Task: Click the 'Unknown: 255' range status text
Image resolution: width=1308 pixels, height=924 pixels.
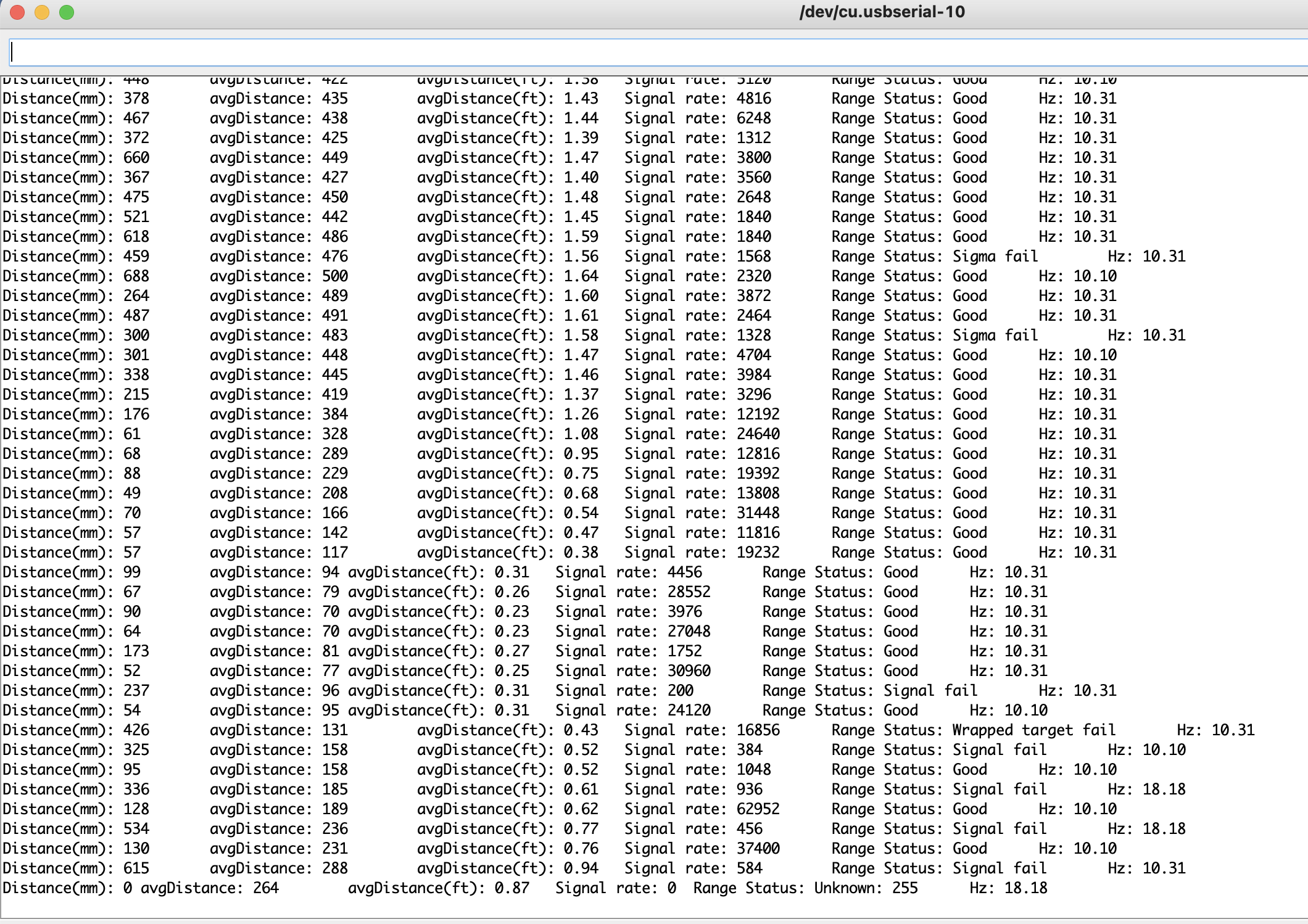Action: click(x=866, y=888)
